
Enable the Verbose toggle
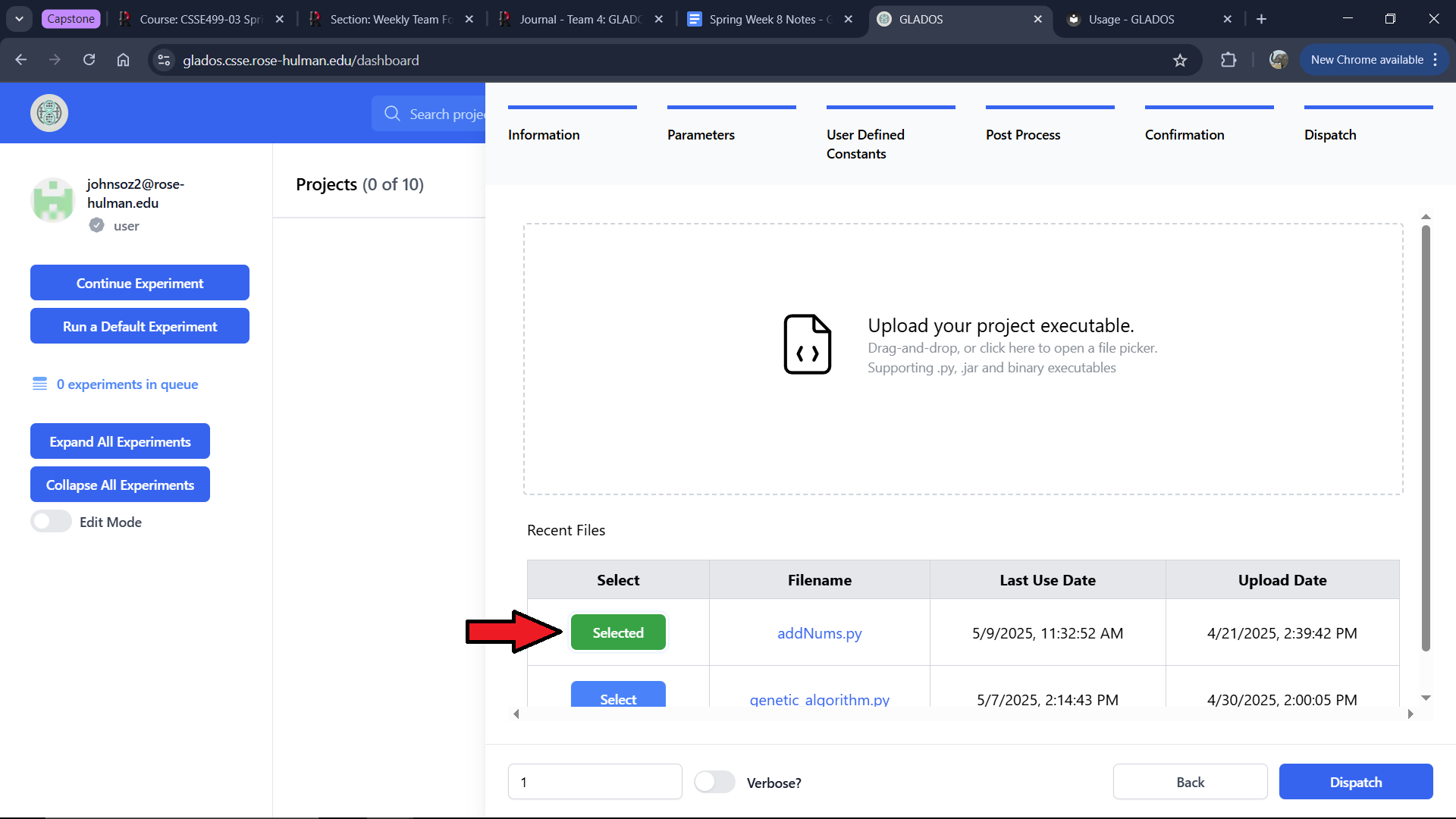coord(714,782)
